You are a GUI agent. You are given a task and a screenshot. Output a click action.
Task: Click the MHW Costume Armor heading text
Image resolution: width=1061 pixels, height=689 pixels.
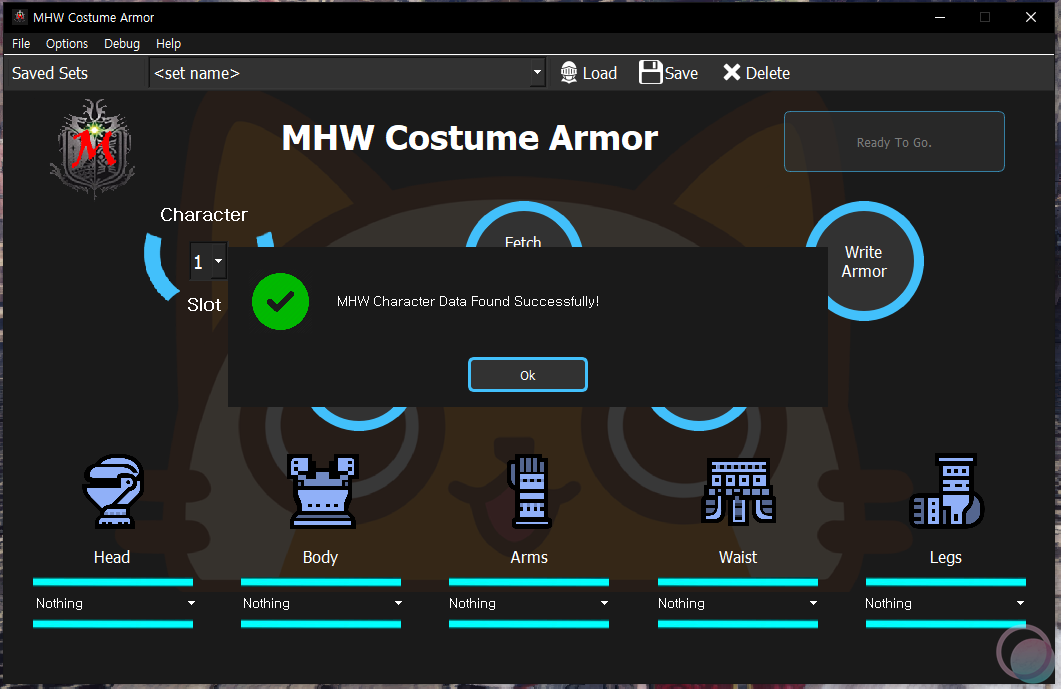470,137
